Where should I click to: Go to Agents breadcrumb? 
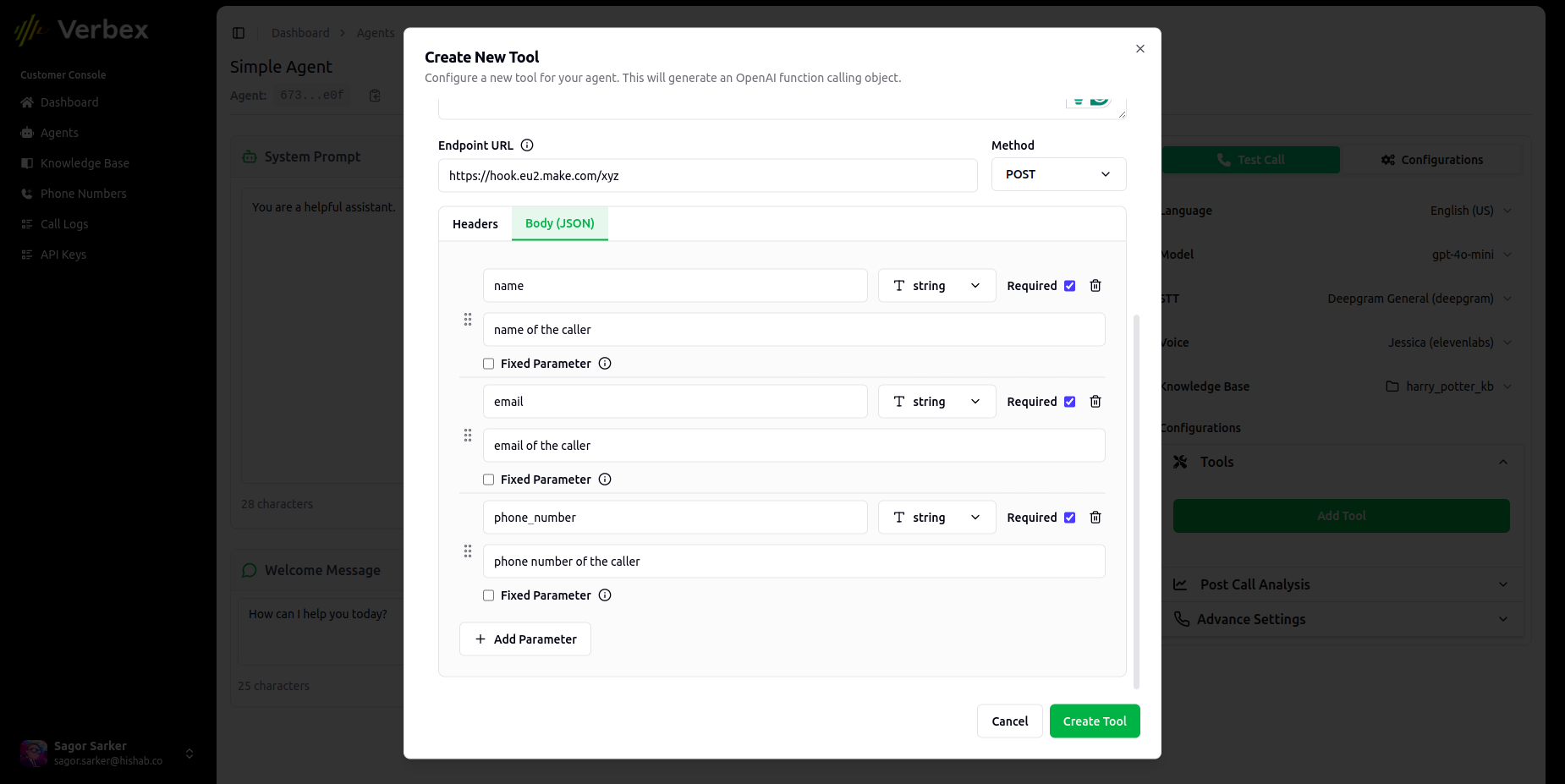pos(376,33)
